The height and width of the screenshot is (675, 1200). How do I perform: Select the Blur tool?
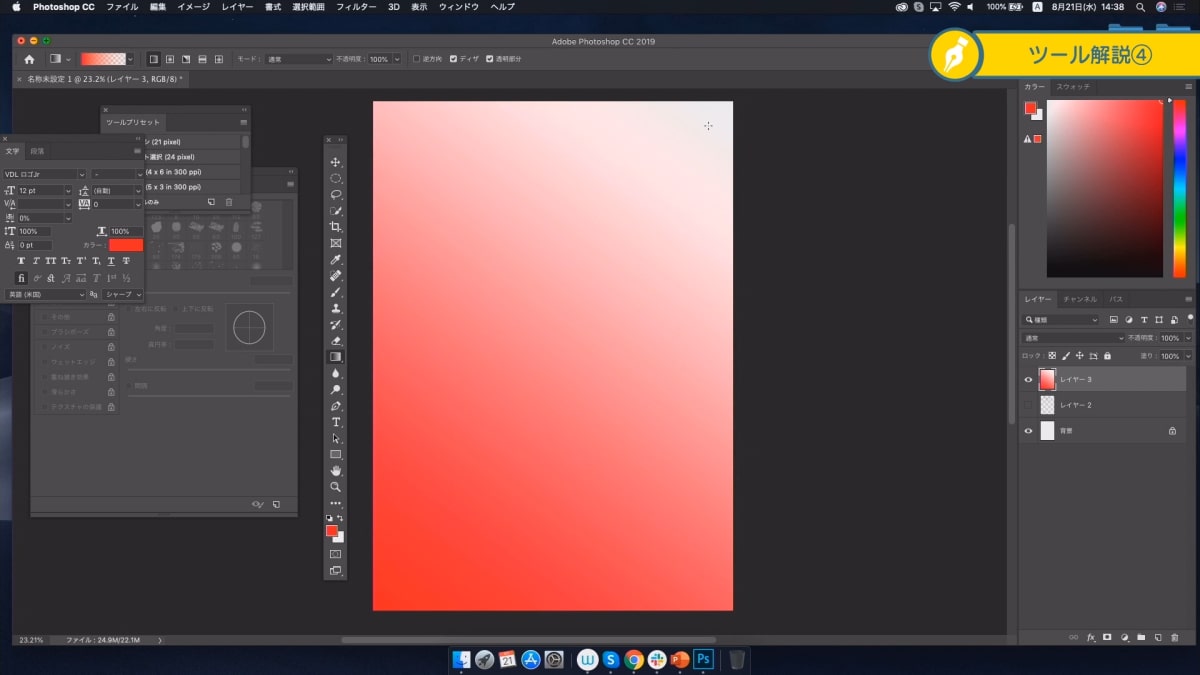336,373
